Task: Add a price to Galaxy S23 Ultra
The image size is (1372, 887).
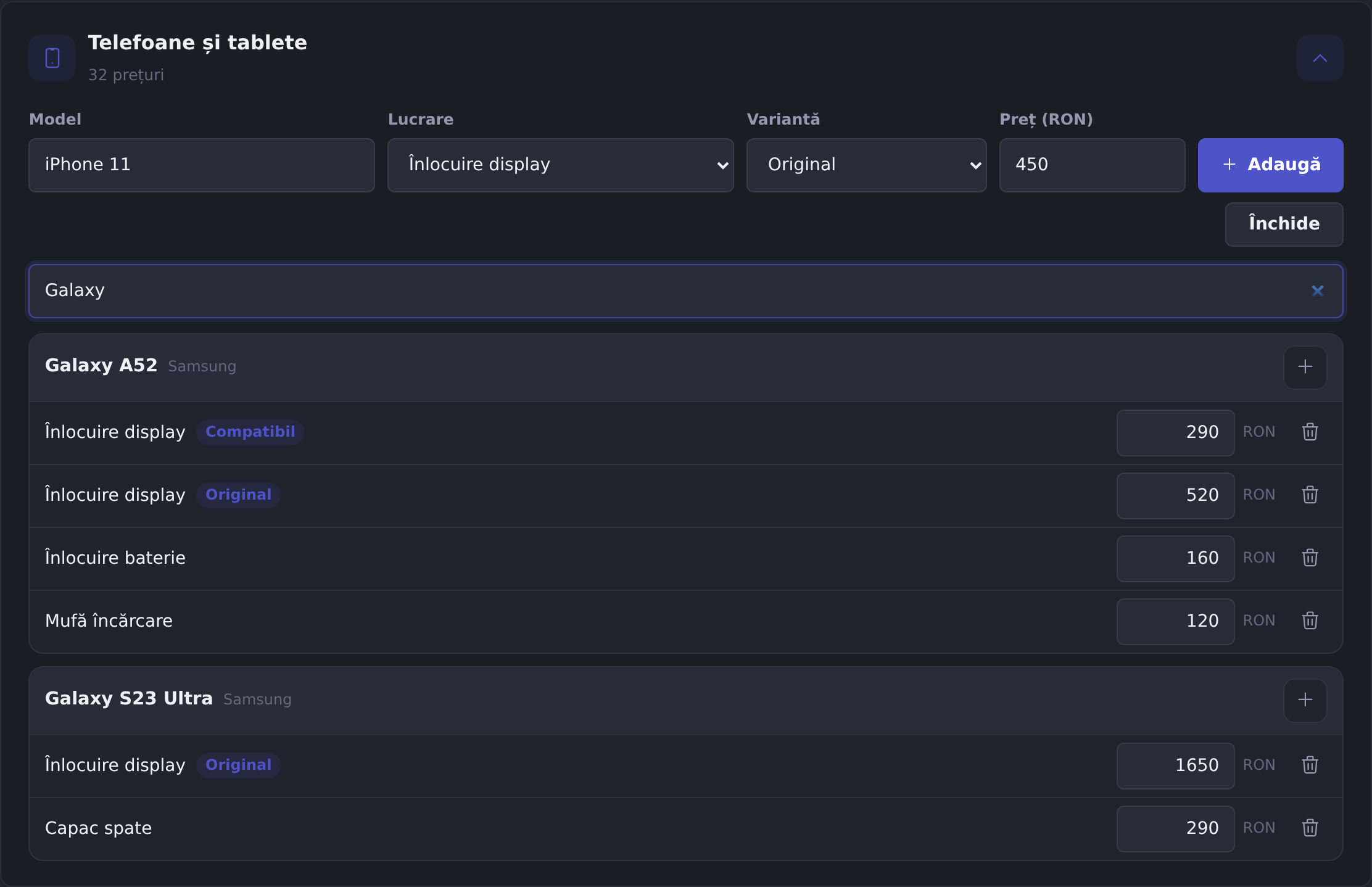Action: pyautogui.click(x=1305, y=700)
